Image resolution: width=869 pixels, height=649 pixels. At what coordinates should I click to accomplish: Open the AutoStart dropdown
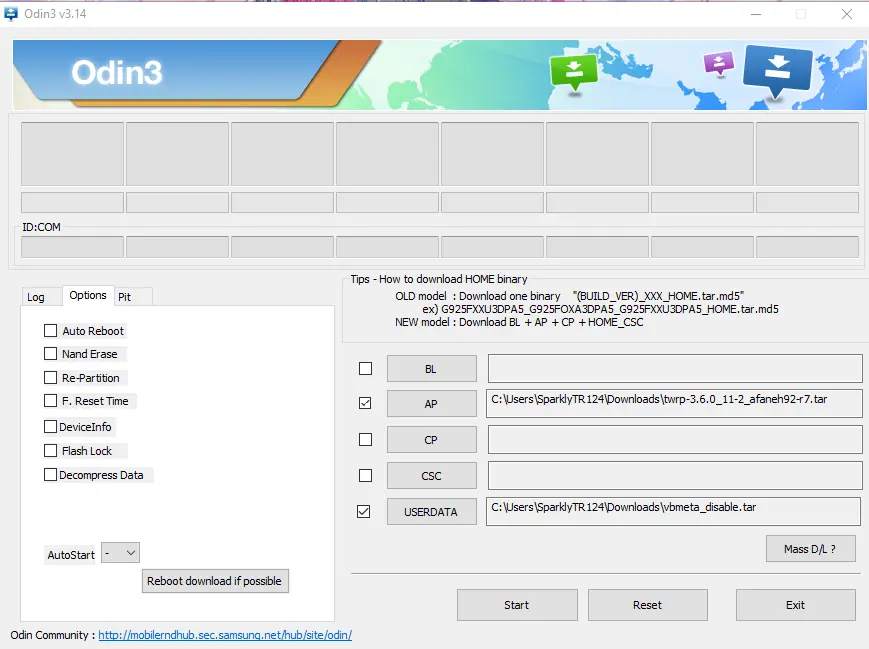point(121,553)
